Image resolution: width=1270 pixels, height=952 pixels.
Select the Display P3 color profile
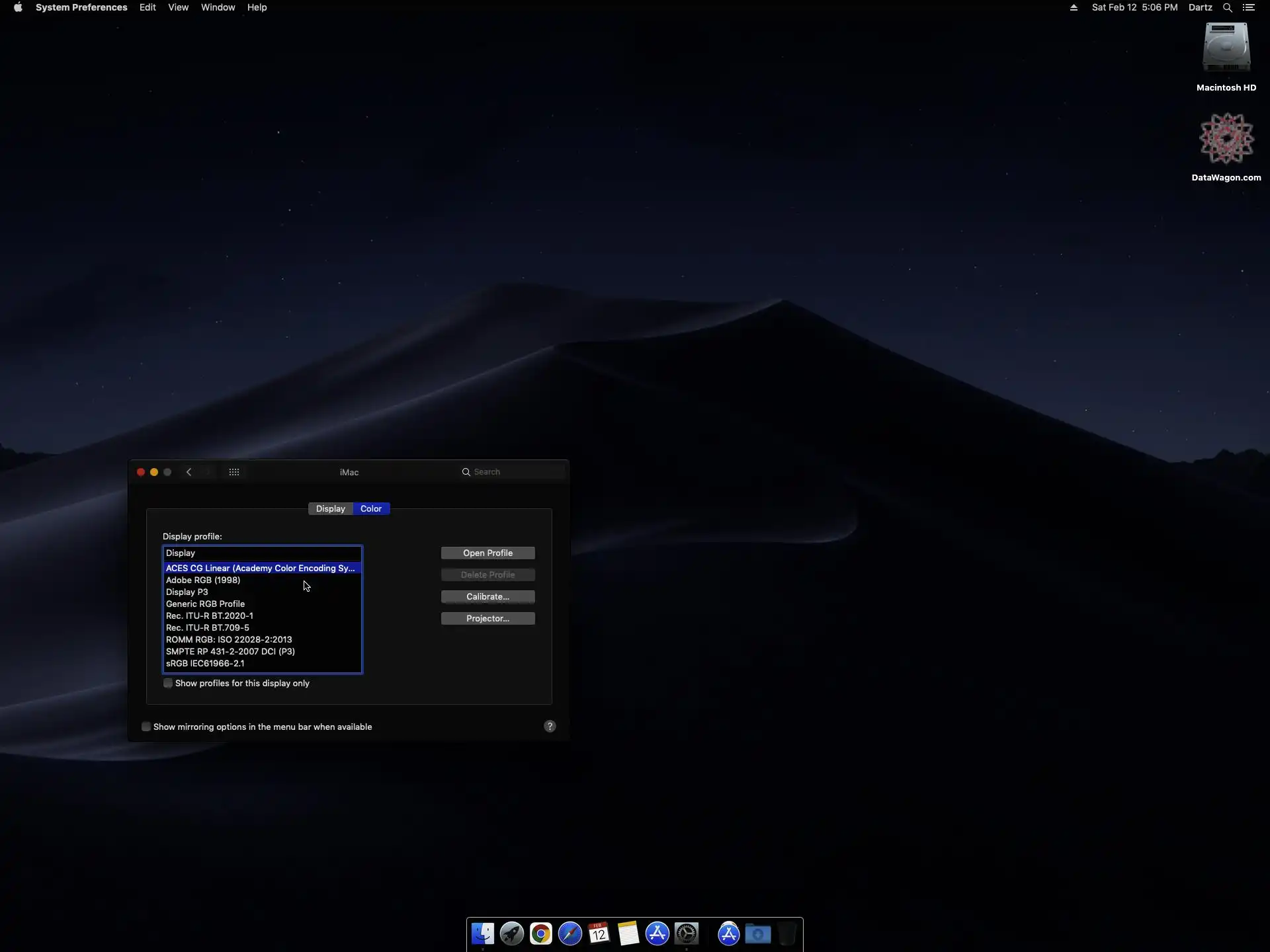click(187, 592)
